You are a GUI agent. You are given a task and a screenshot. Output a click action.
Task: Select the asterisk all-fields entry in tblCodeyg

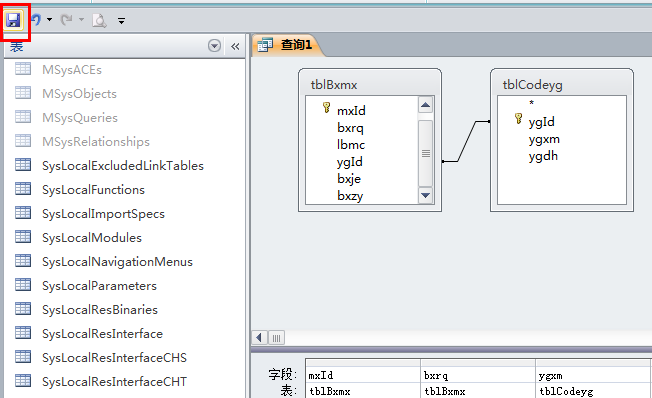(x=531, y=103)
